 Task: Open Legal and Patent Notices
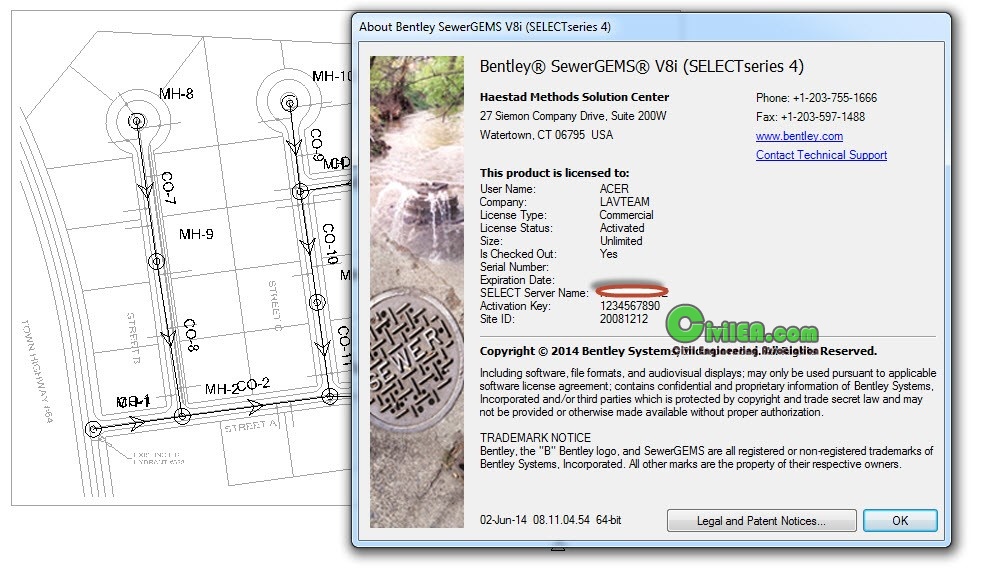[x=761, y=521]
